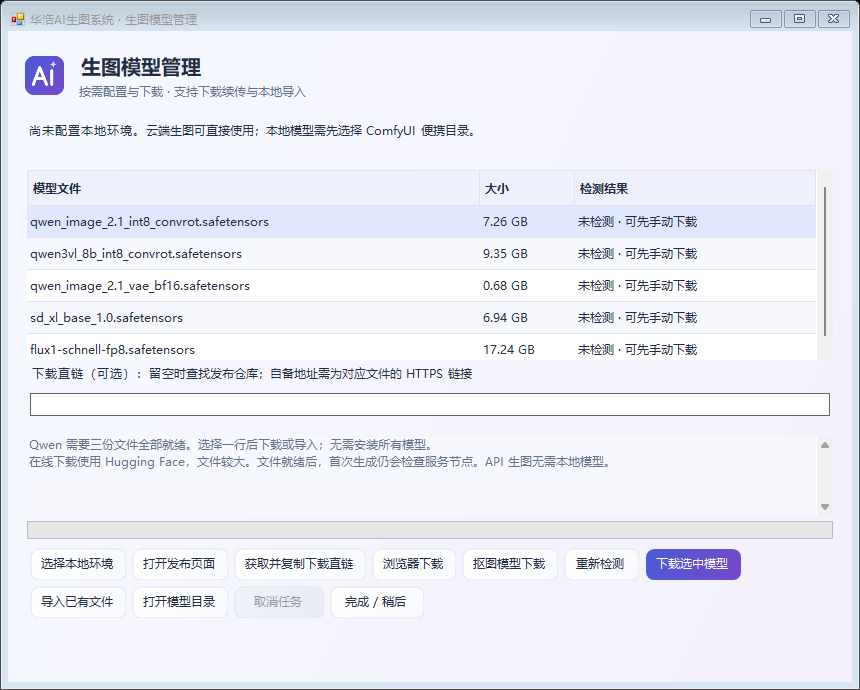This screenshot has height=690, width=860.
Task: Select row qwen_image_2.1_int8_convrot.safetensors
Action: (421, 222)
